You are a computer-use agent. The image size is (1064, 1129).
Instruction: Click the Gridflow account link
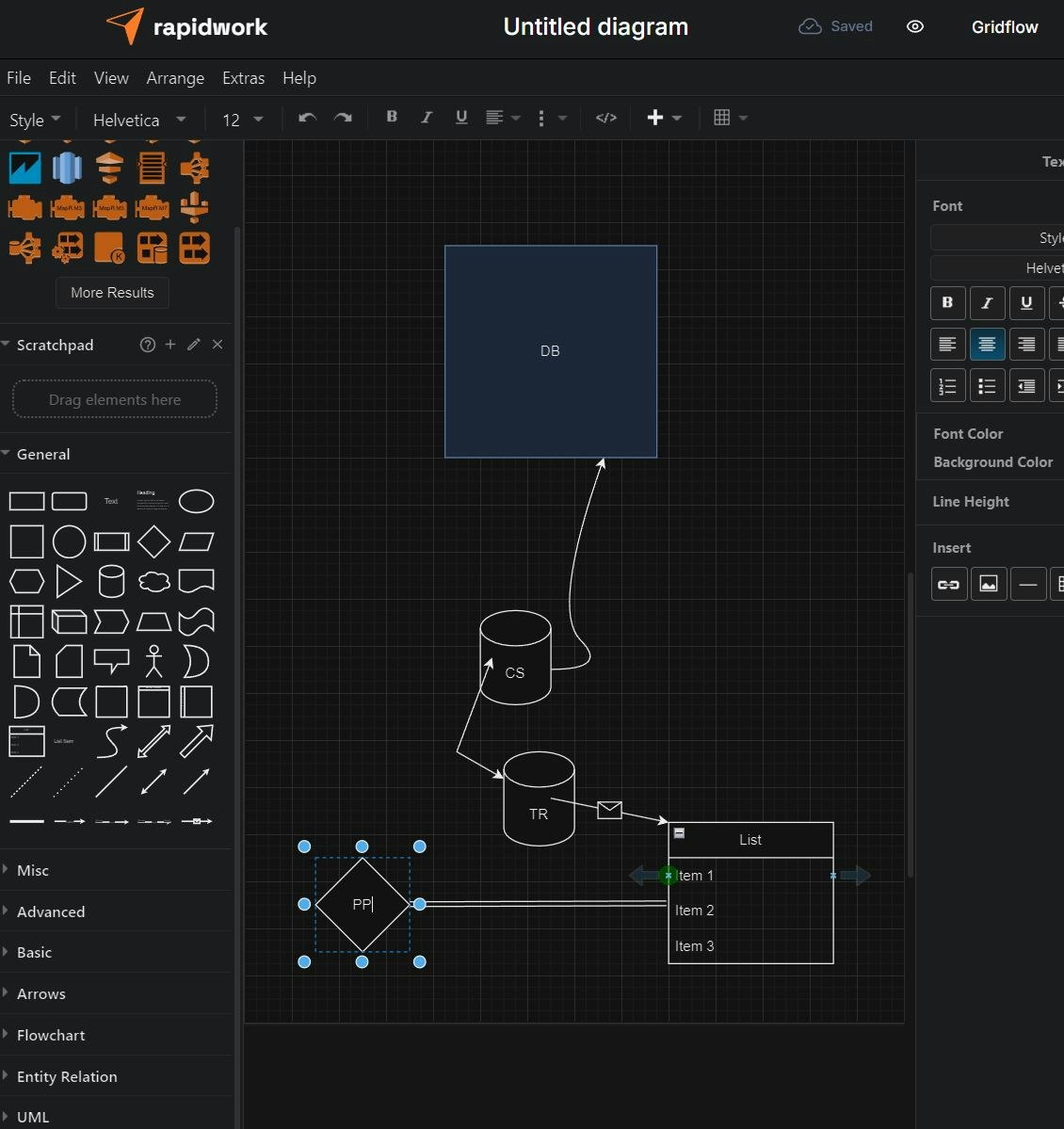tap(1004, 27)
